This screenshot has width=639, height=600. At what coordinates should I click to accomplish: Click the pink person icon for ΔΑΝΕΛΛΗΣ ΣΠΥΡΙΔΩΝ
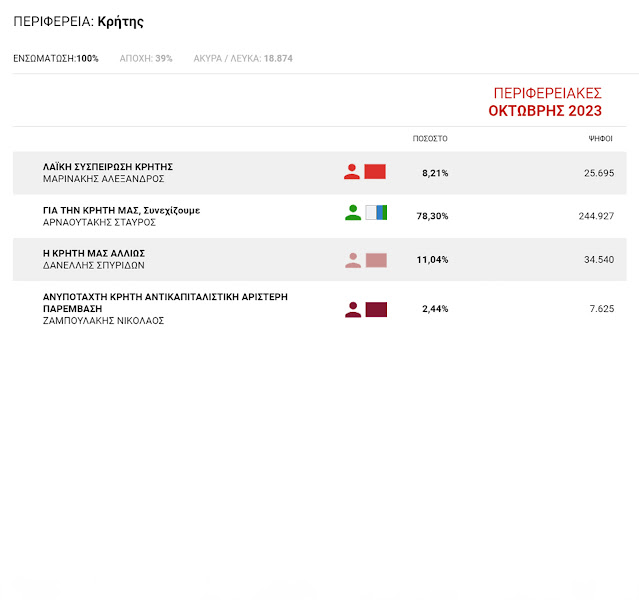353,260
